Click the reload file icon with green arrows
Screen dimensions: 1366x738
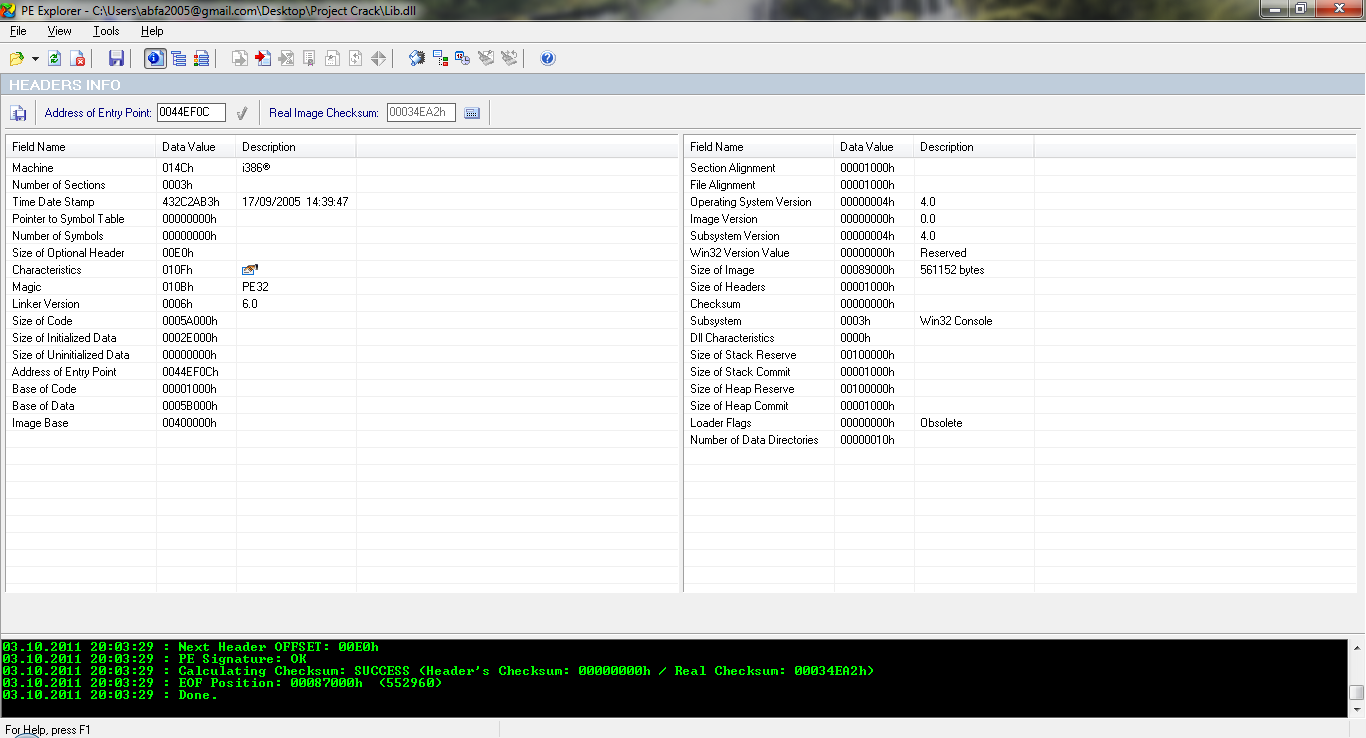click(55, 59)
